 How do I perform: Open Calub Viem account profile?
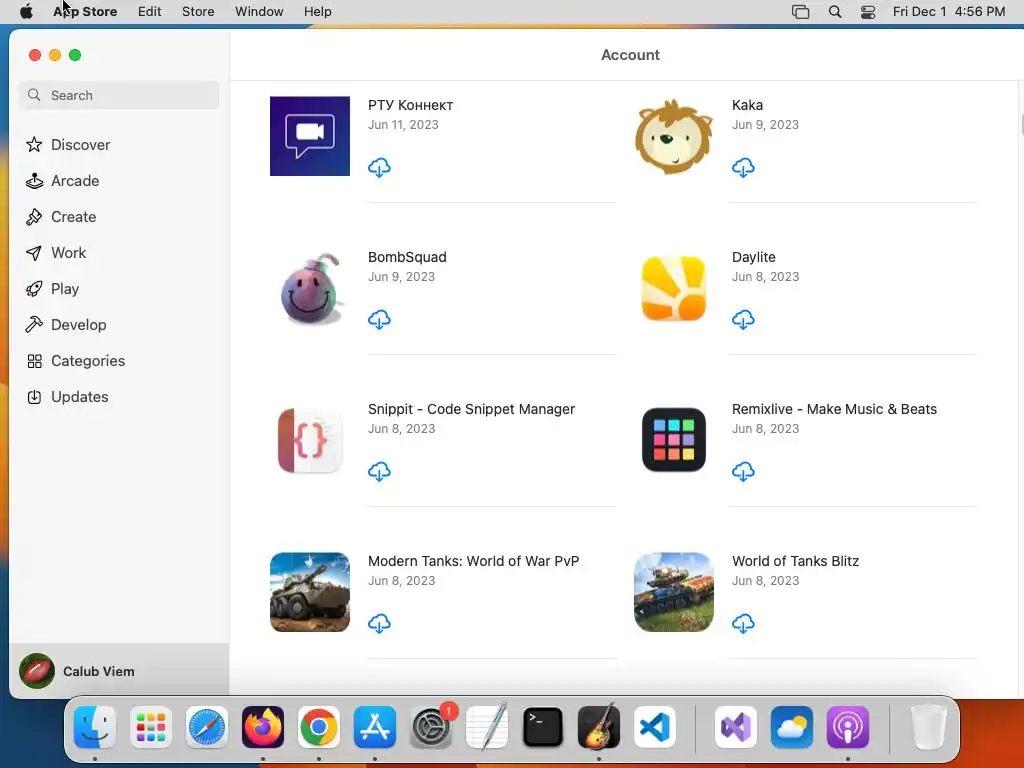pos(119,671)
